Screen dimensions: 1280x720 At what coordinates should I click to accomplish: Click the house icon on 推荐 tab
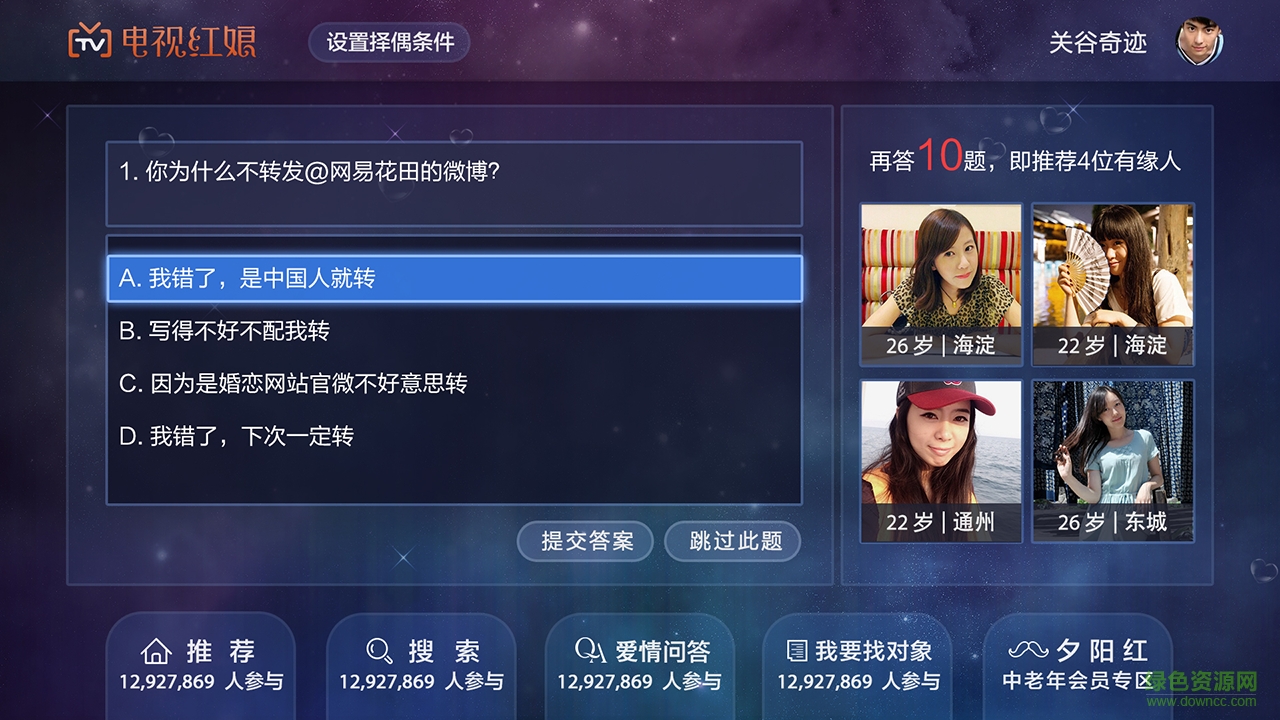coord(156,652)
